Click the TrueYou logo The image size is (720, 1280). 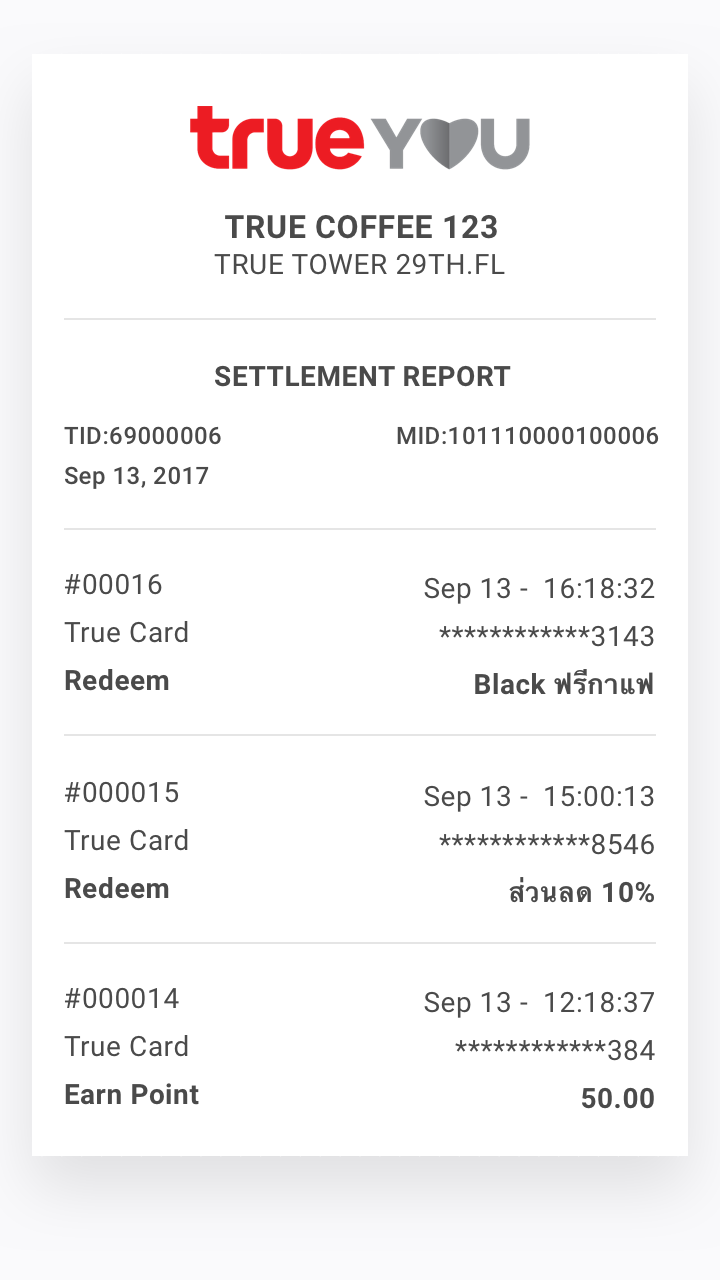pyautogui.click(x=360, y=139)
